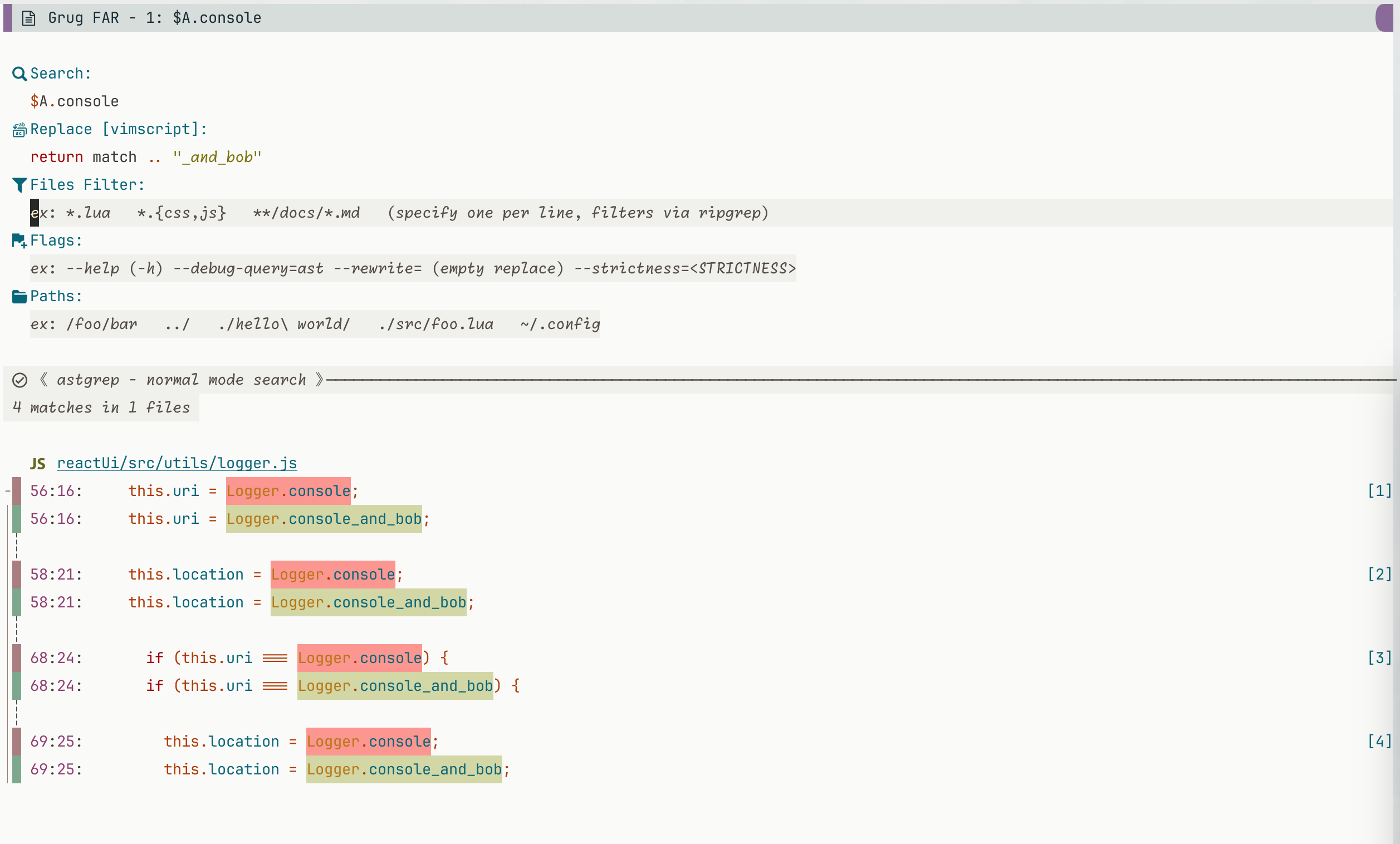Click the Paths folder icon
The height and width of the screenshot is (844, 1400).
(19, 297)
